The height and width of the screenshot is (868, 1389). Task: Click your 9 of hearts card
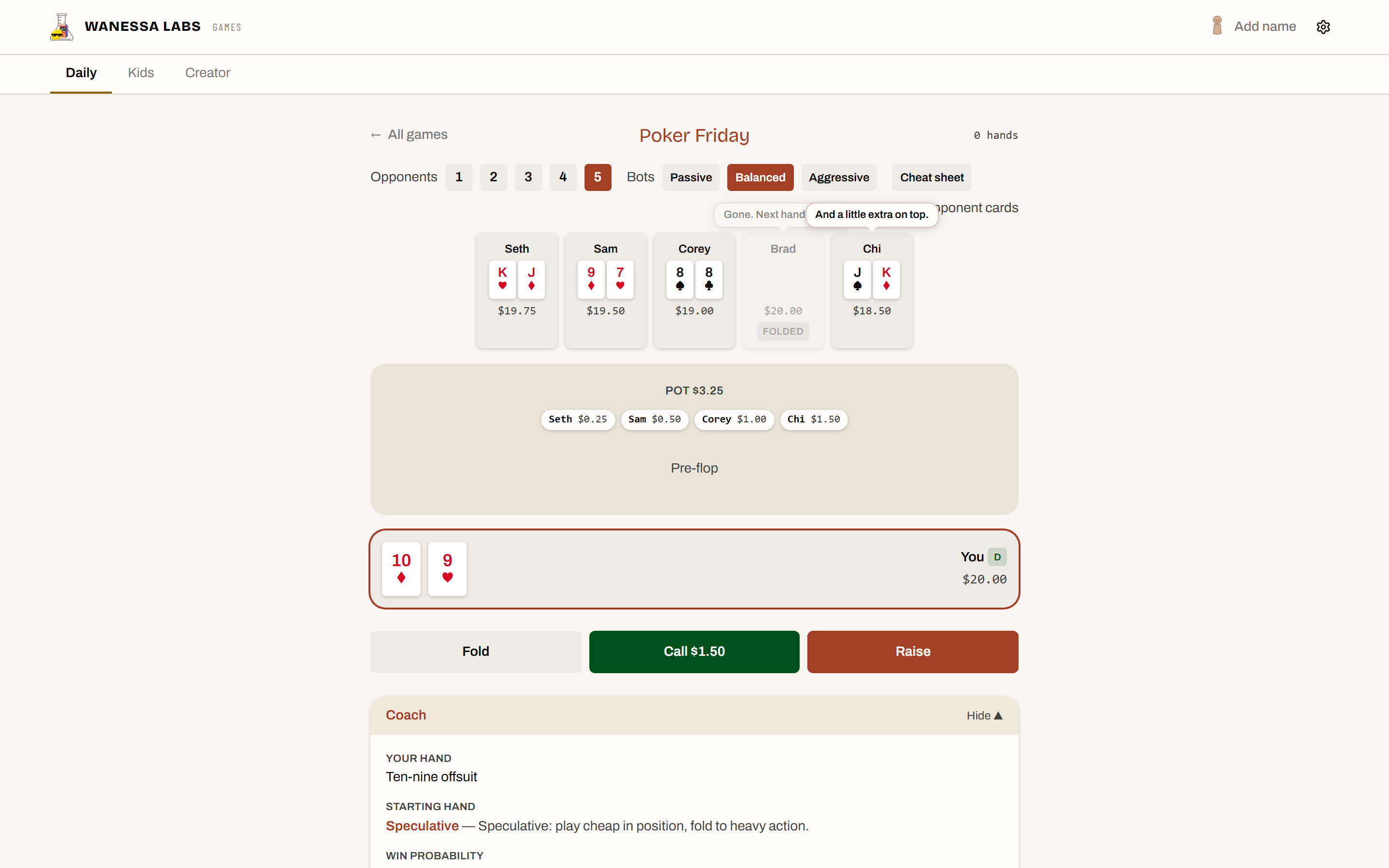(x=448, y=569)
